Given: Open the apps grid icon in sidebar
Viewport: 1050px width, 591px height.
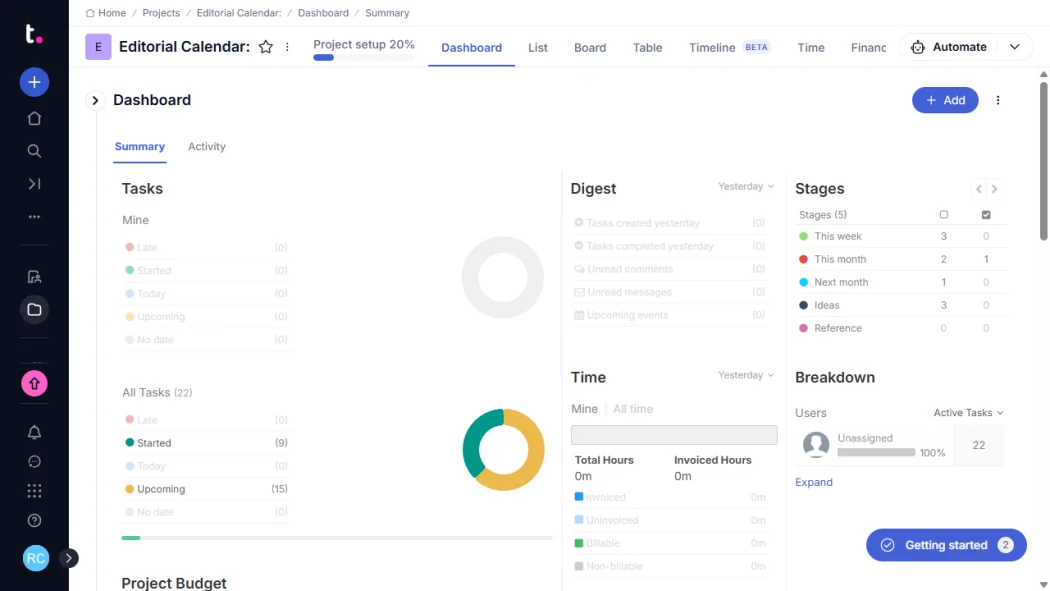Looking at the screenshot, I should click(34, 491).
